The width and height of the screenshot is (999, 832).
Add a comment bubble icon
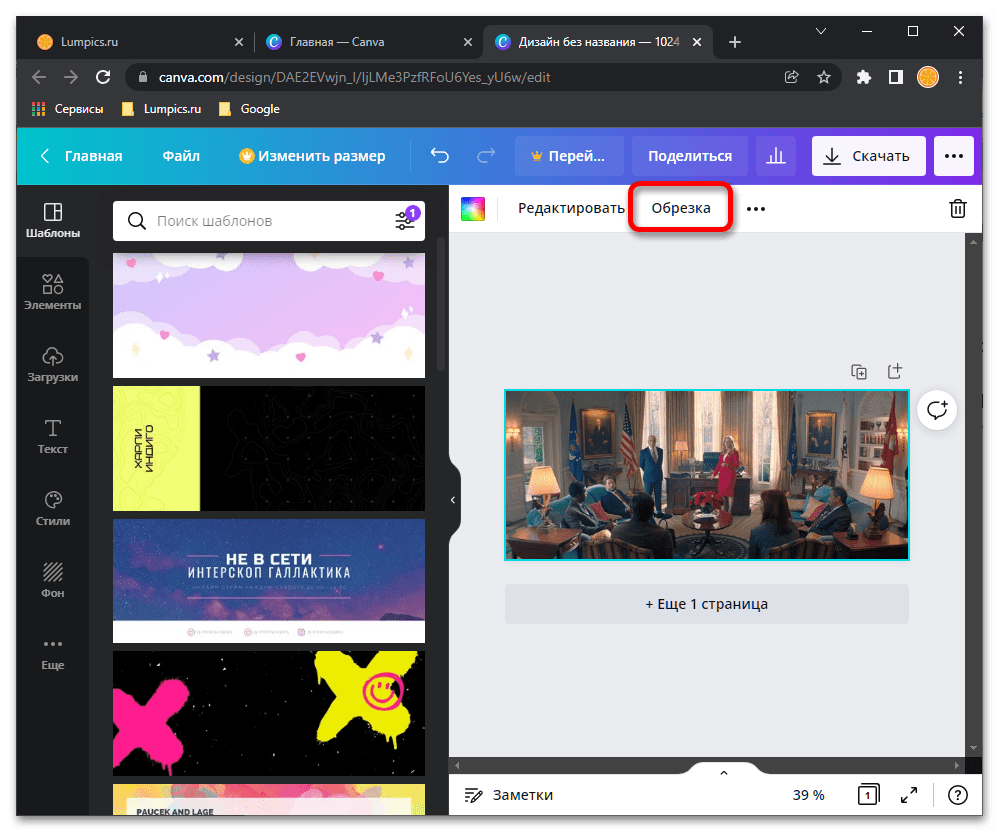click(937, 410)
